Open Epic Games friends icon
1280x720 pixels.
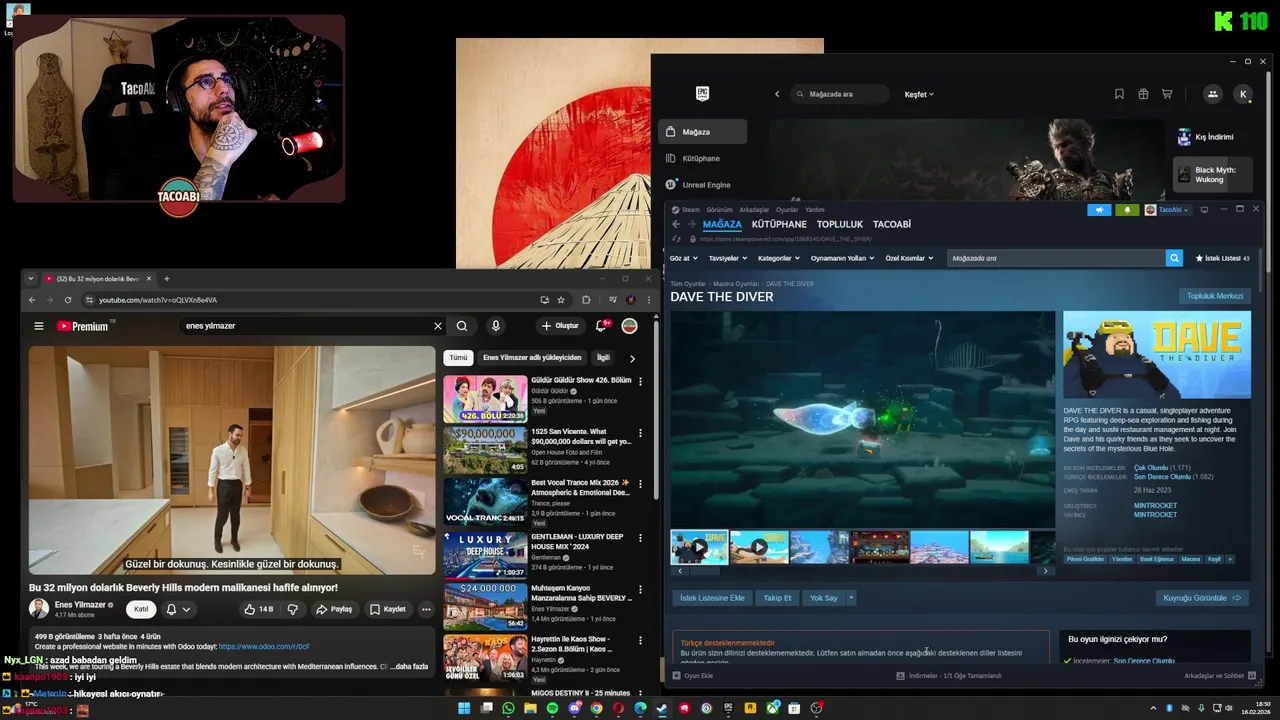click(x=1212, y=94)
